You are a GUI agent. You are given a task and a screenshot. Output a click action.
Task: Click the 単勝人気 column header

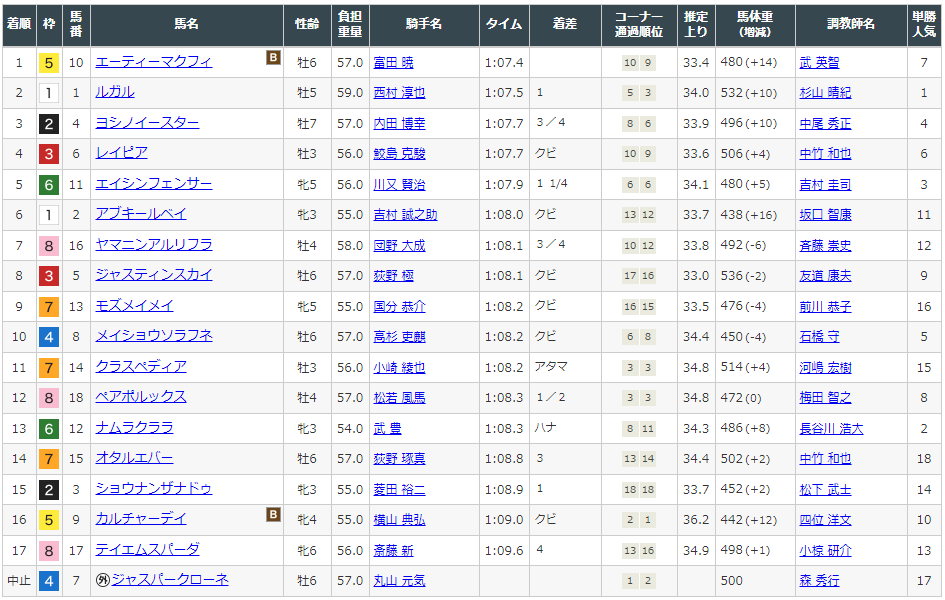[x=923, y=24]
